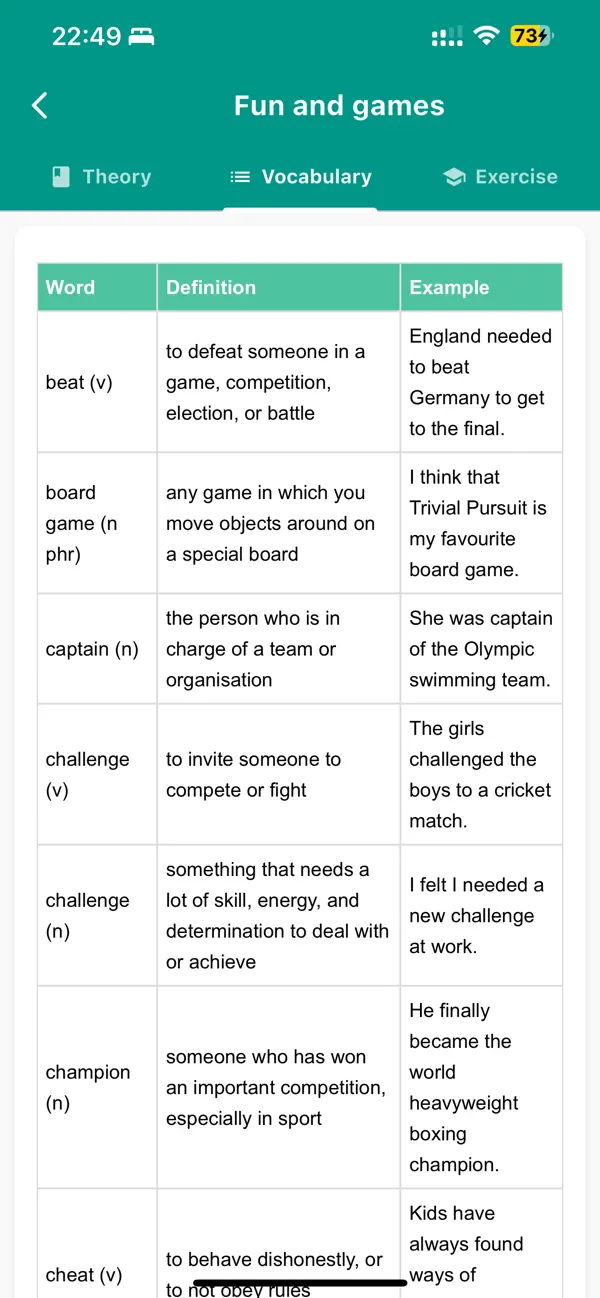Tap the champion definition cell
The height and width of the screenshot is (1298, 600).
[279, 1087]
